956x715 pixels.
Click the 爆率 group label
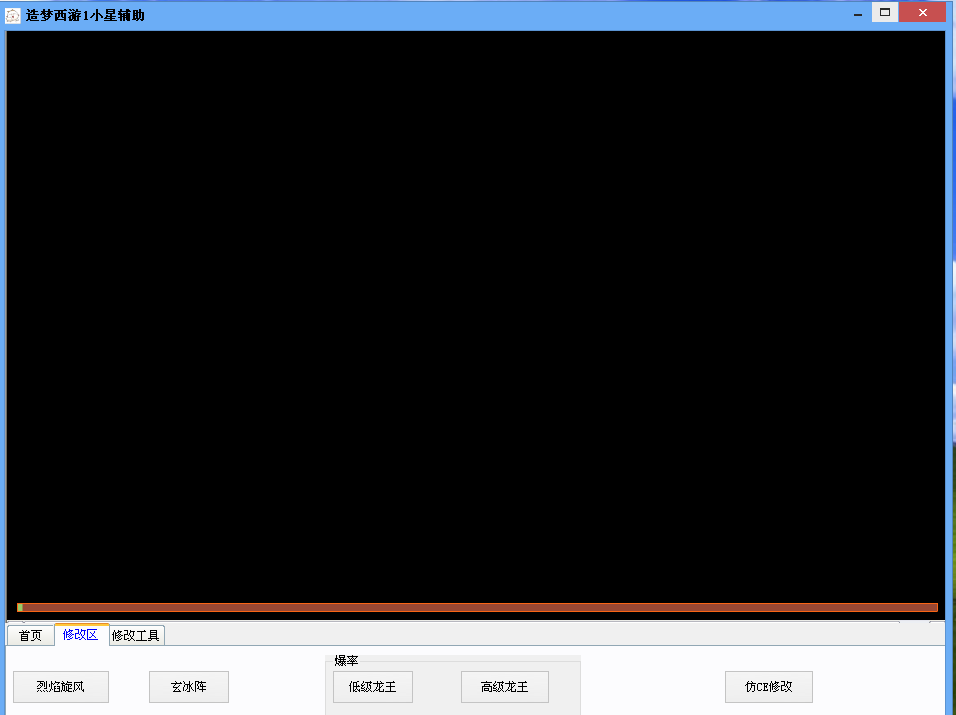(x=346, y=661)
